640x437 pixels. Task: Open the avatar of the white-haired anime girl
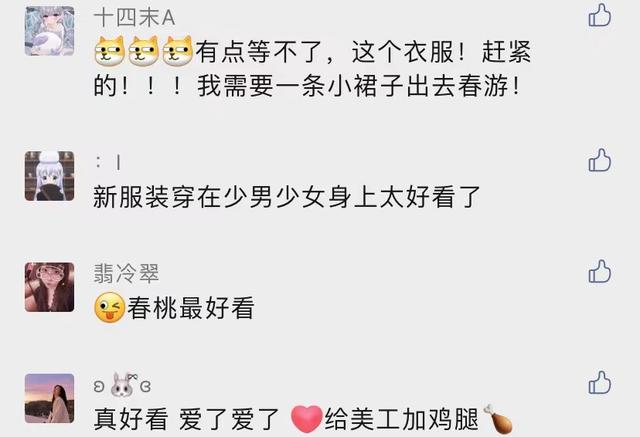(49, 176)
